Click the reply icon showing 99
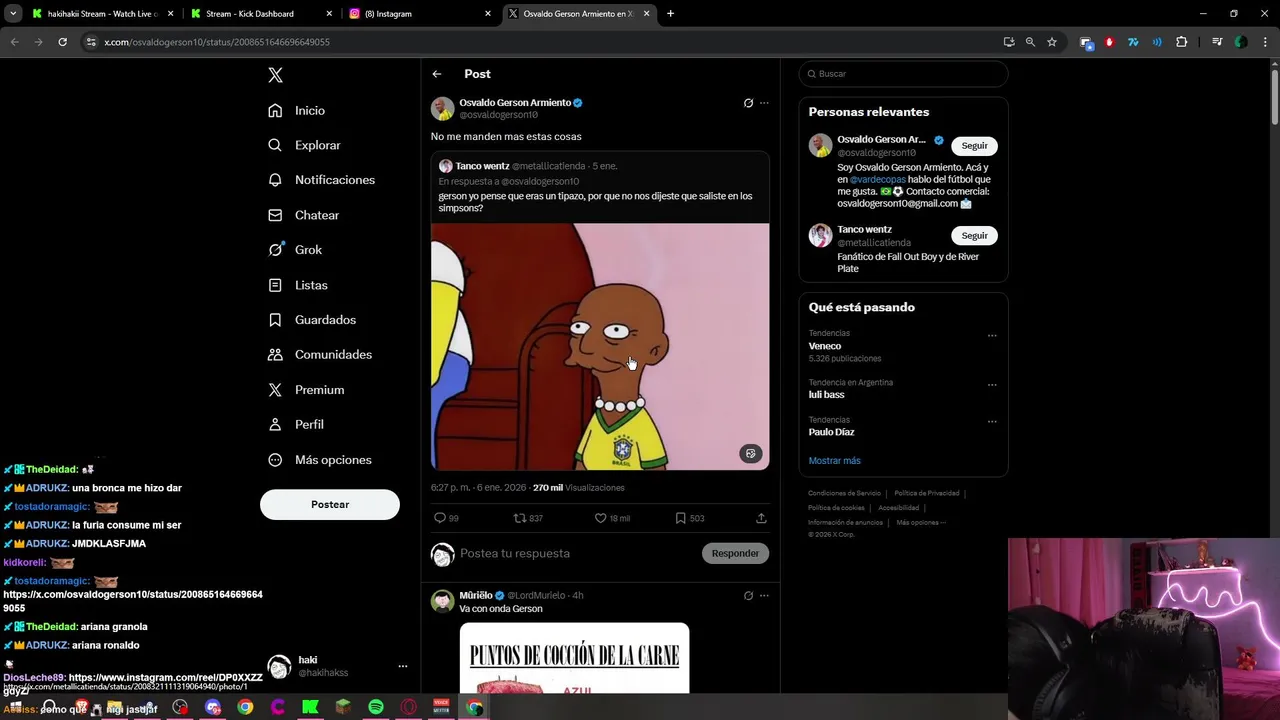1280x720 pixels. click(446, 518)
